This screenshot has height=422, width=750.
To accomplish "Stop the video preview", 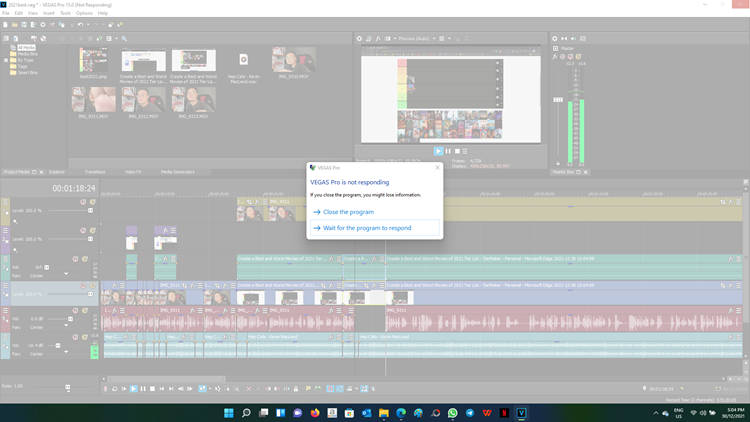I will tap(457, 151).
